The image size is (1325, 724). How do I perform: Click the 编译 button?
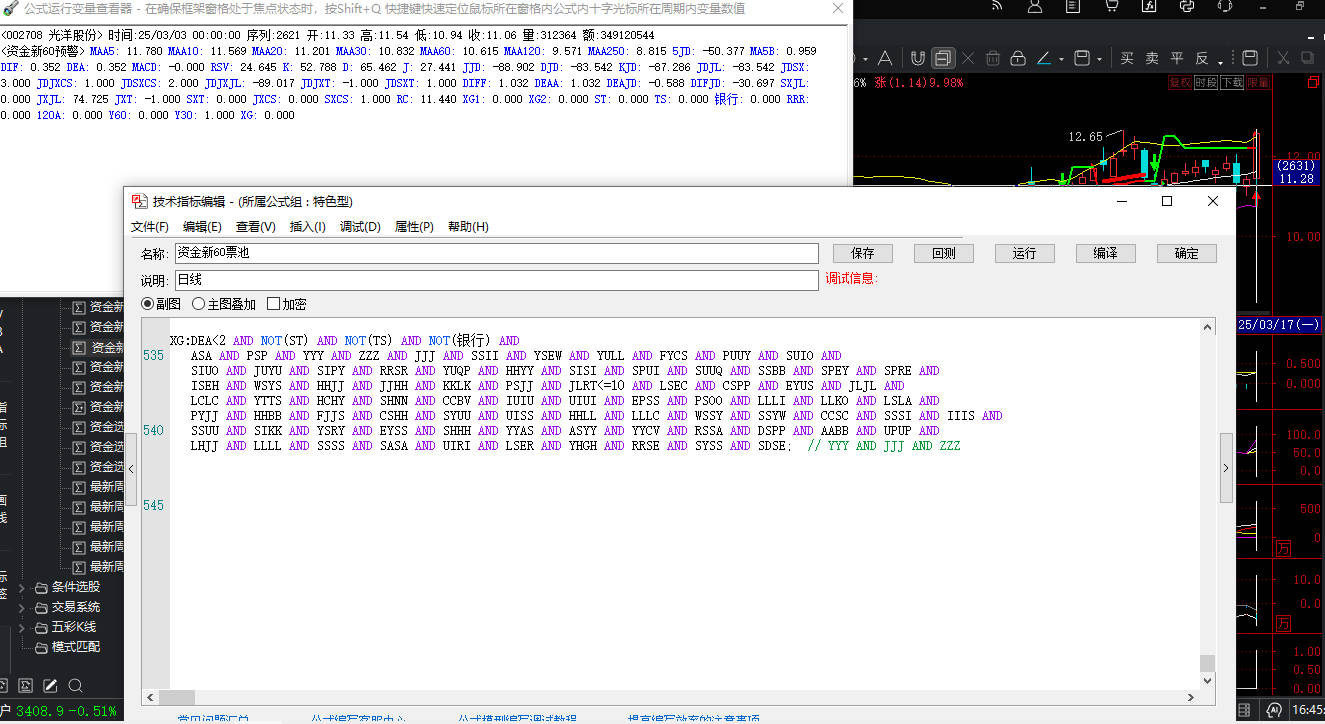point(1105,253)
